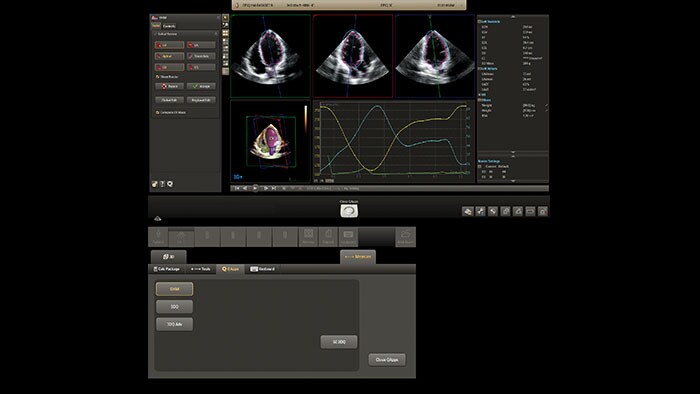
Task: Collapse the Left Ventricle results section
Action: (x=479, y=21)
